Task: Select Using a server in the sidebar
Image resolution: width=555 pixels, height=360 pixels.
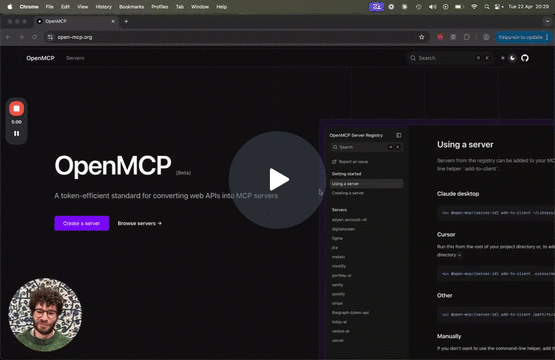Action: (x=366, y=184)
